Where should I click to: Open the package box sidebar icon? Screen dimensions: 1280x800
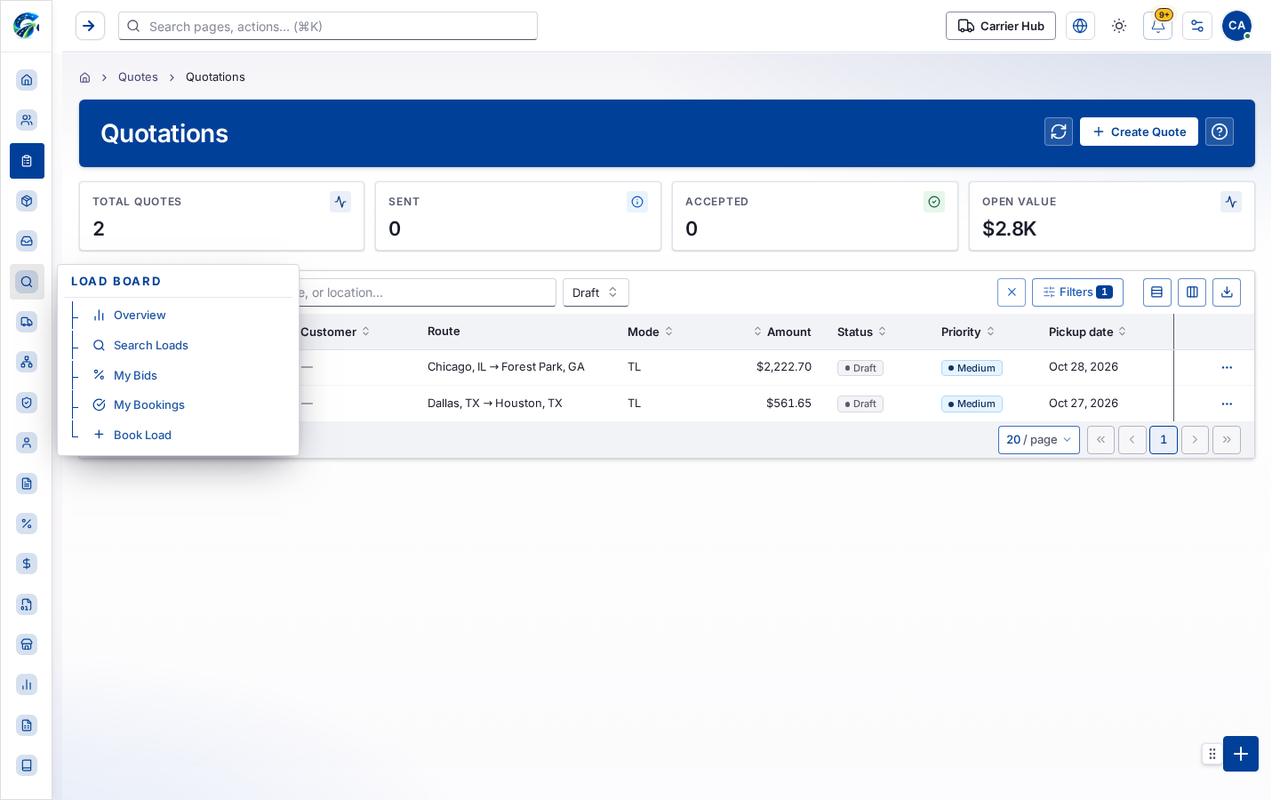(x=27, y=201)
